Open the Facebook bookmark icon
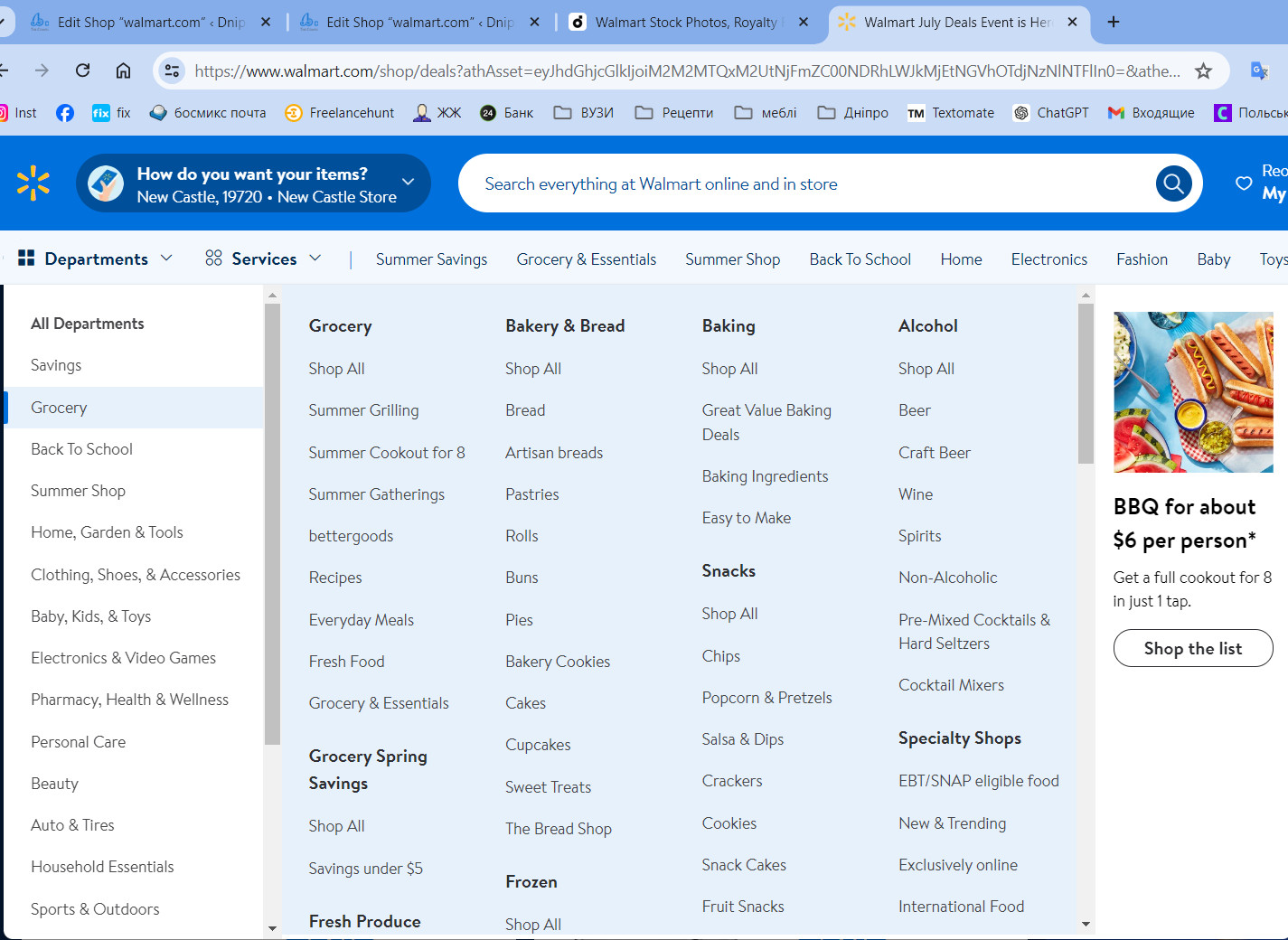 pyautogui.click(x=65, y=113)
